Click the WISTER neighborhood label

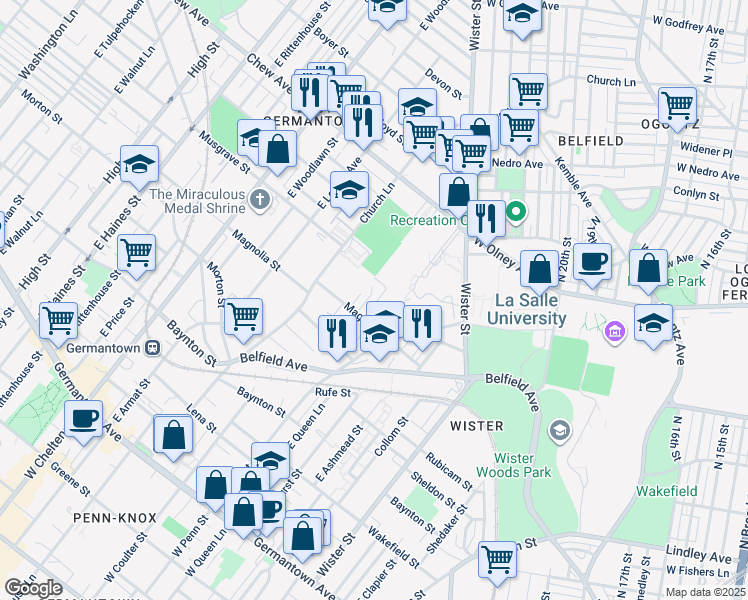pyautogui.click(x=477, y=426)
